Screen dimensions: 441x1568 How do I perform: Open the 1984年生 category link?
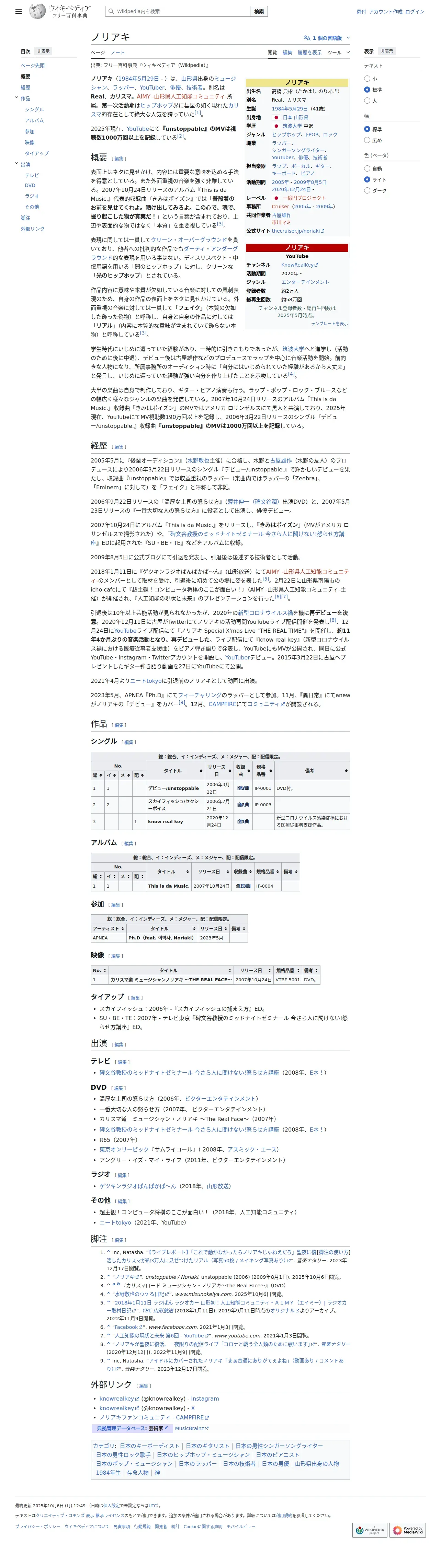[108, 1473]
